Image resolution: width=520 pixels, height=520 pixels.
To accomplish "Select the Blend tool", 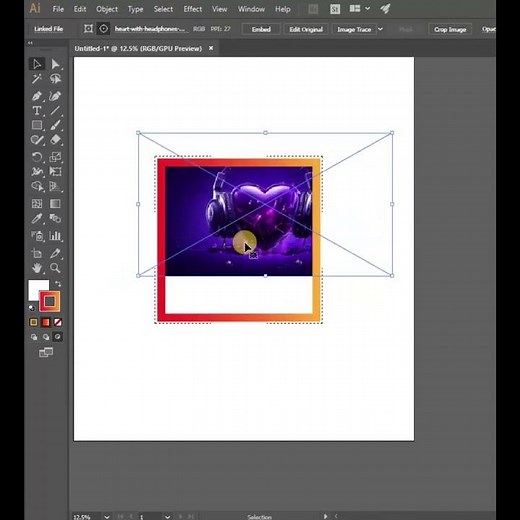I will point(55,219).
